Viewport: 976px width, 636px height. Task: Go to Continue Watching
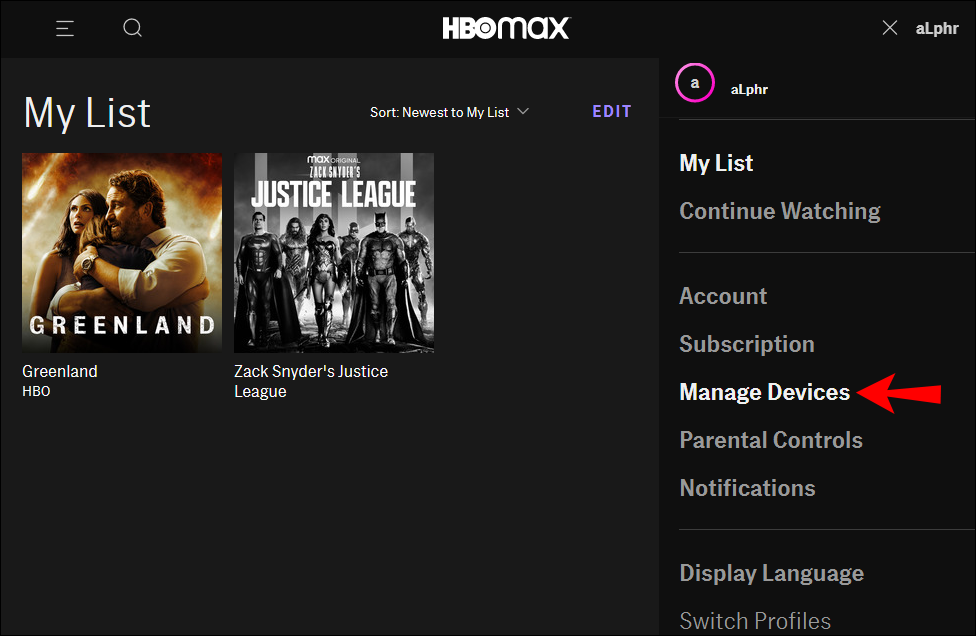tap(779, 211)
